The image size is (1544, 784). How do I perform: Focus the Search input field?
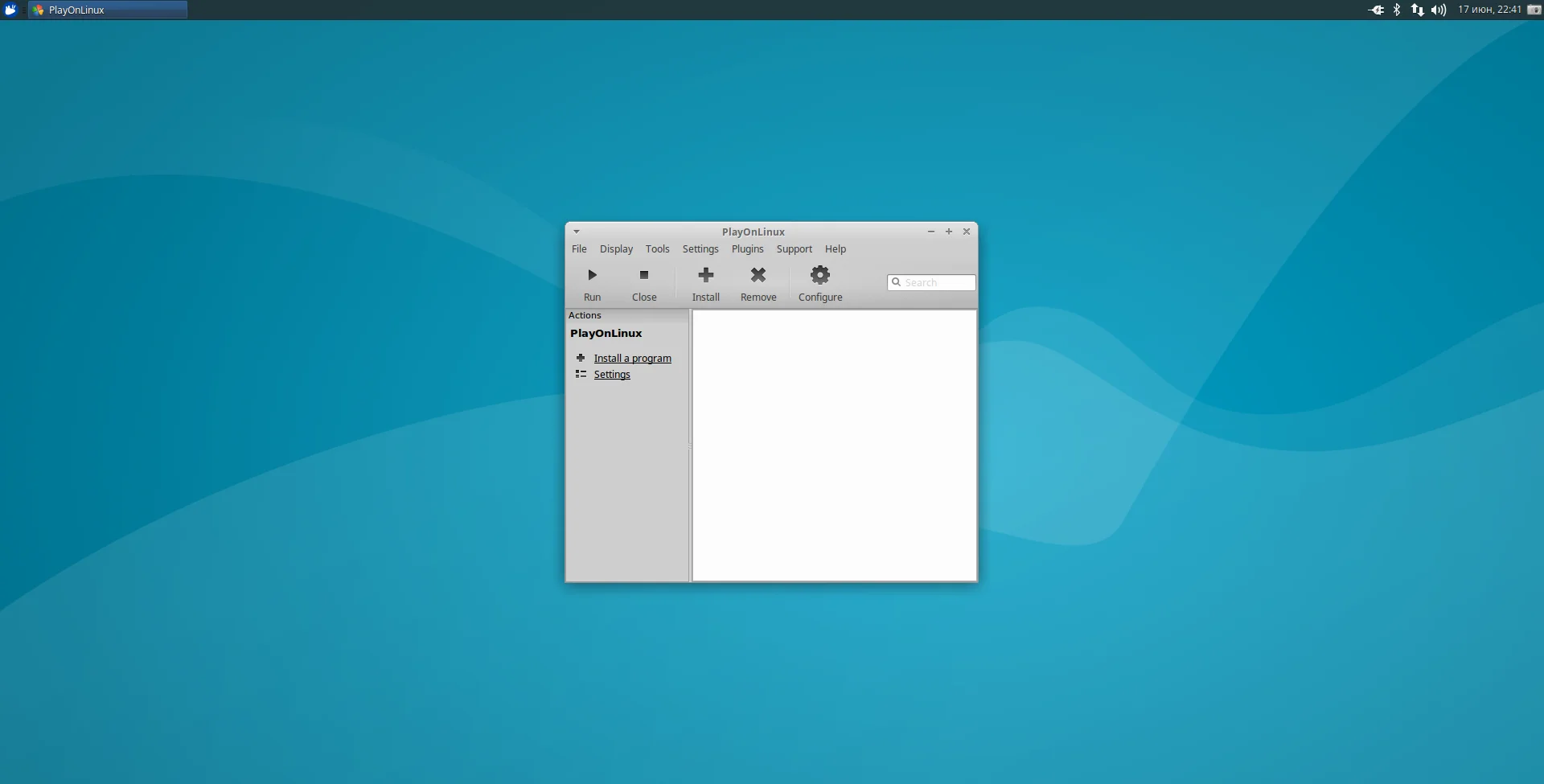pos(931,282)
